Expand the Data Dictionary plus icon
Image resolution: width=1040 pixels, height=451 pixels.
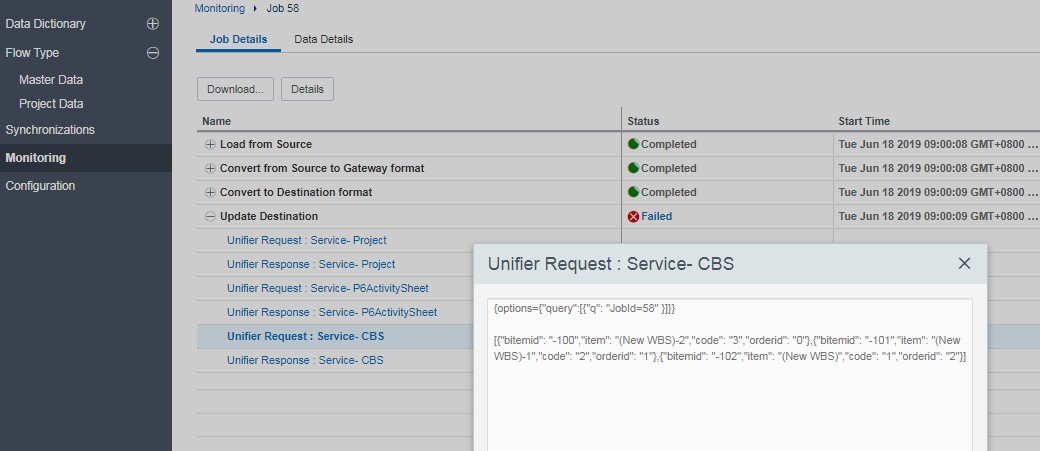pyautogui.click(x=153, y=24)
